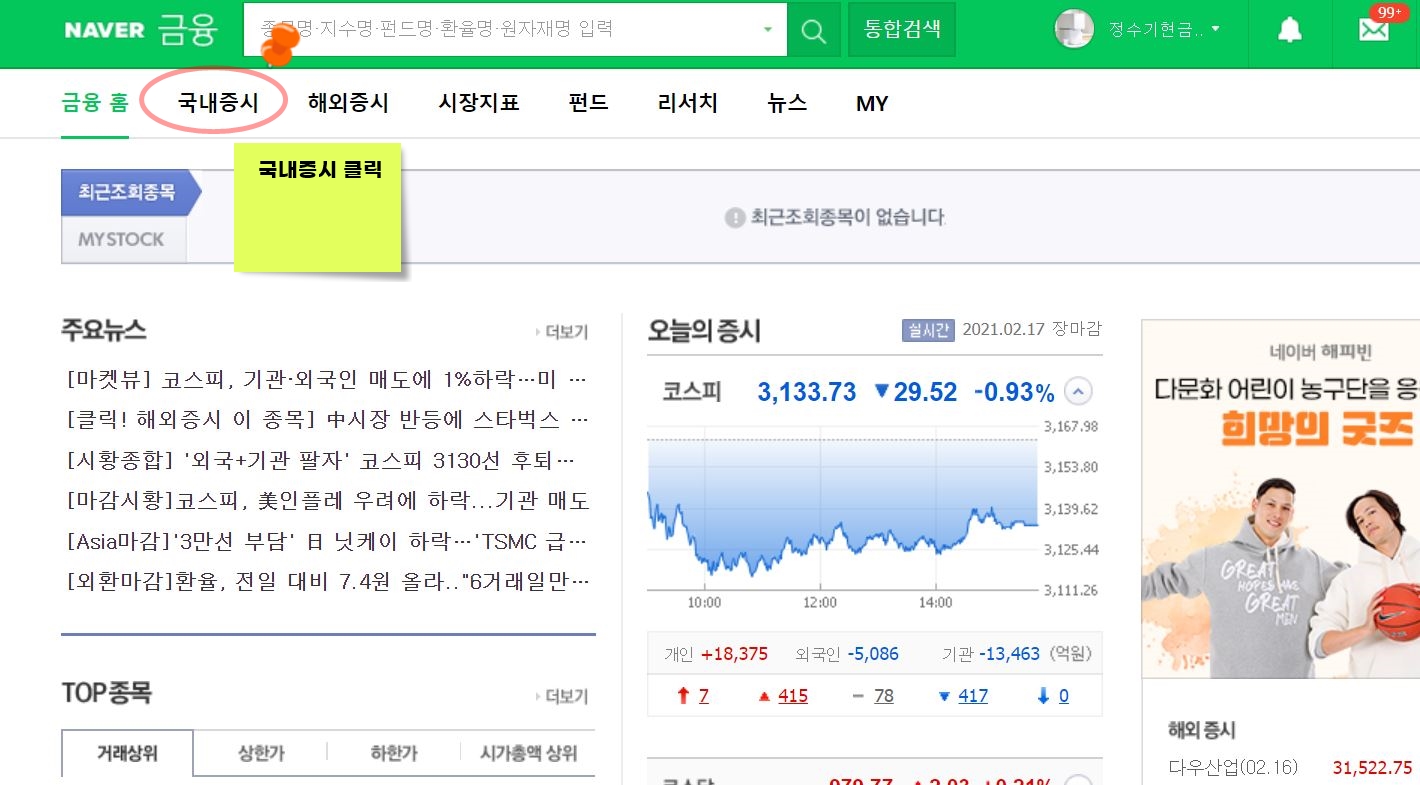The image size is (1420, 785).
Task: Open the mail envelope with 99+ badge
Action: coord(1374,30)
